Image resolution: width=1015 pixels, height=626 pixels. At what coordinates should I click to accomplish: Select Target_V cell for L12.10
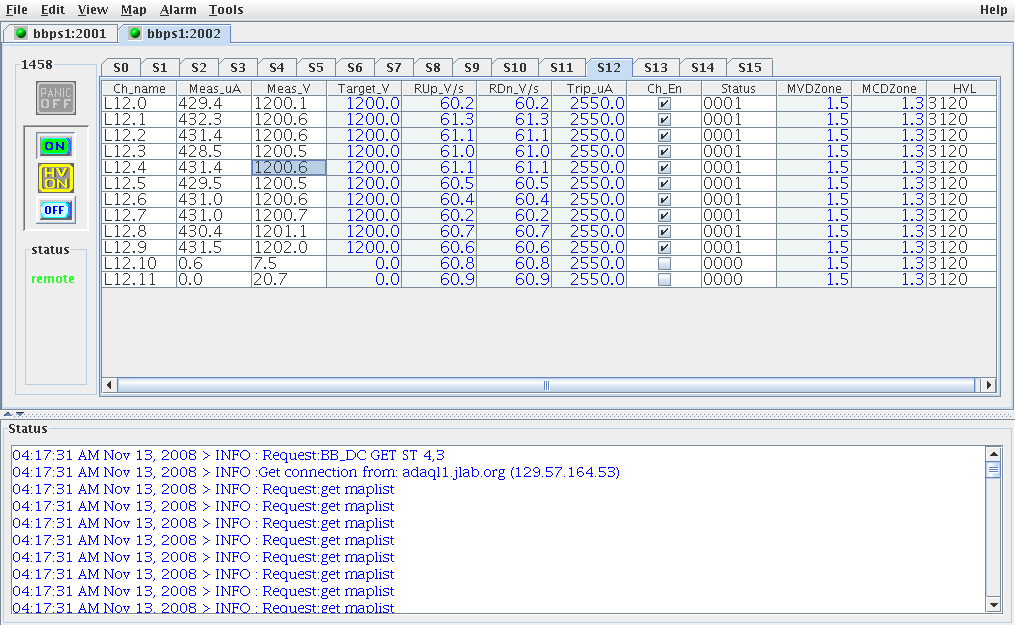click(x=364, y=263)
